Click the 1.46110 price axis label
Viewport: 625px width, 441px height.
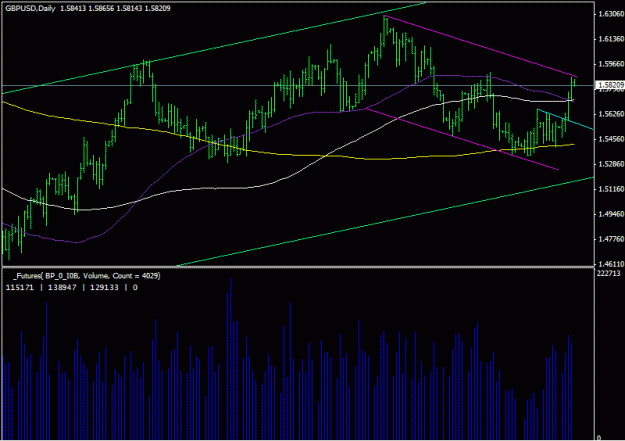coord(611,264)
